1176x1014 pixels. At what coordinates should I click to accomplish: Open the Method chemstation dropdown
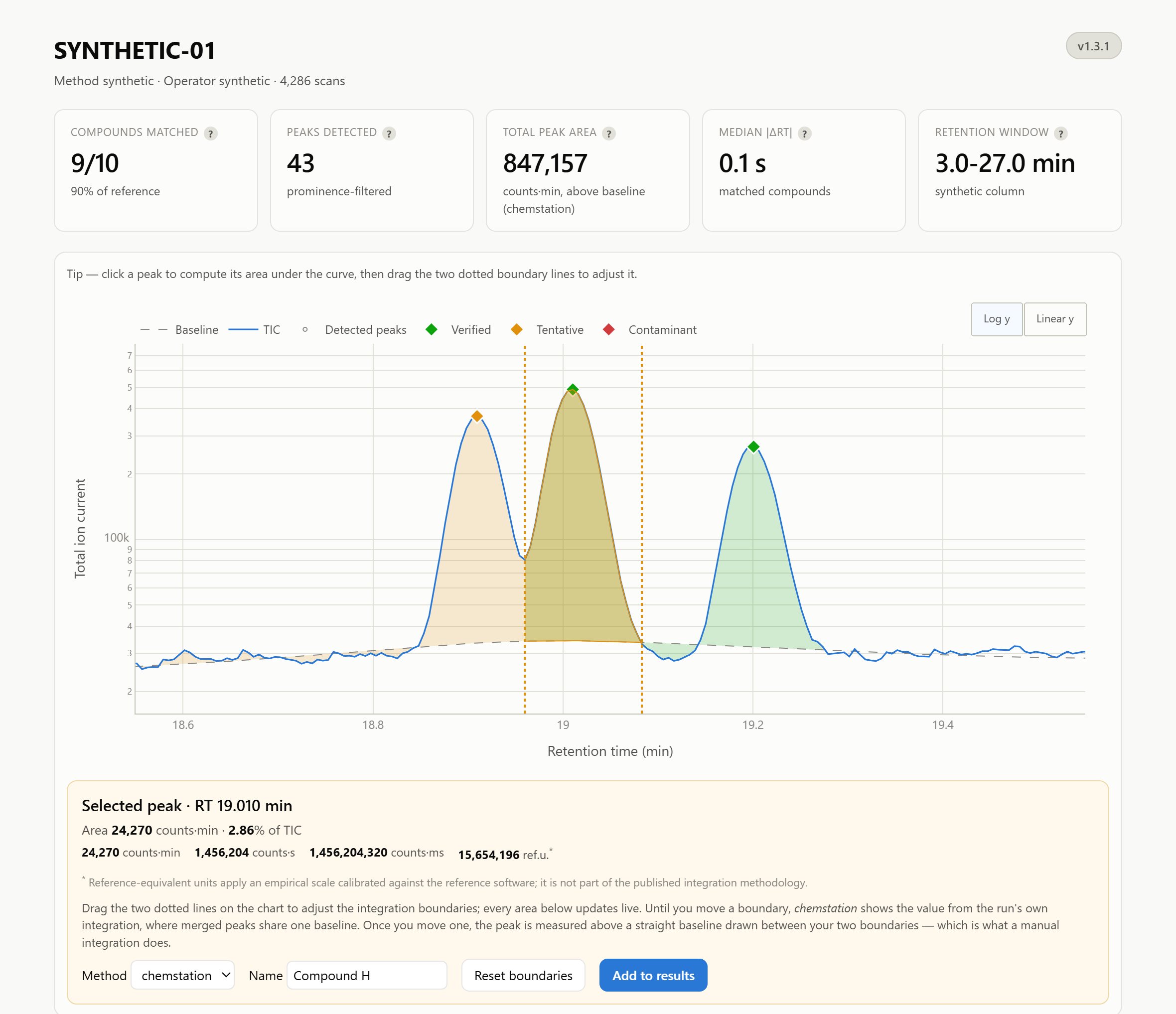click(183, 975)
